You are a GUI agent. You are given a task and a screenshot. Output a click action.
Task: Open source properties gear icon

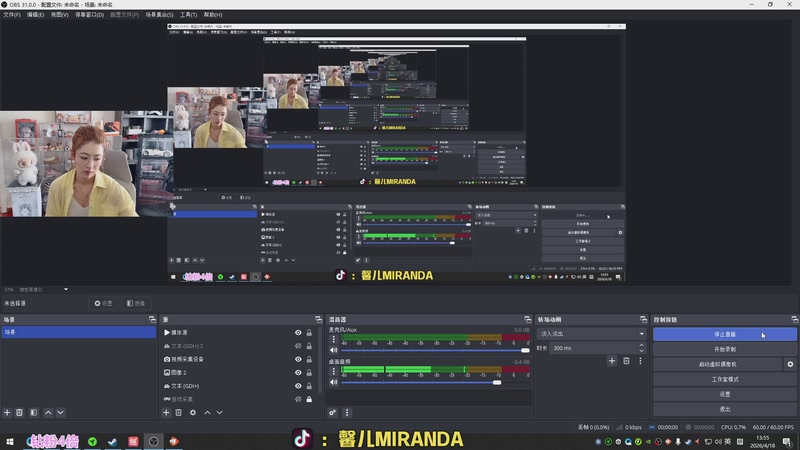point(193,412)
